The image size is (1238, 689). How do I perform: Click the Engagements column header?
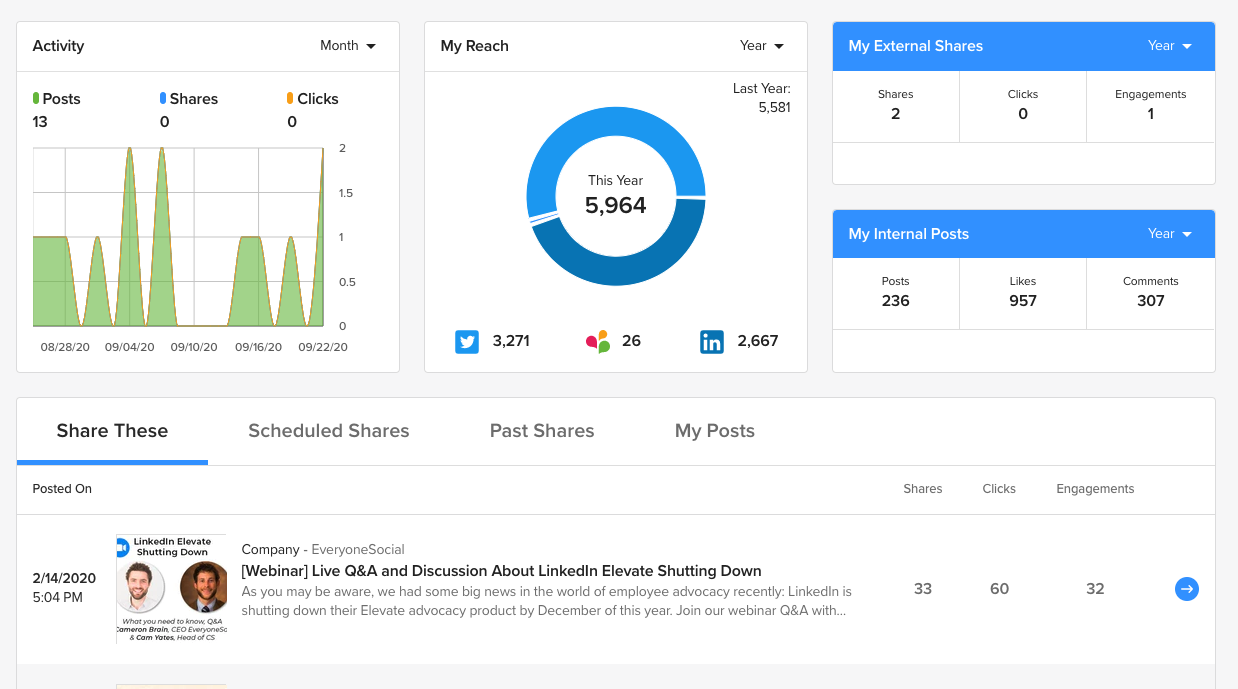click(x=1095, y=489)
